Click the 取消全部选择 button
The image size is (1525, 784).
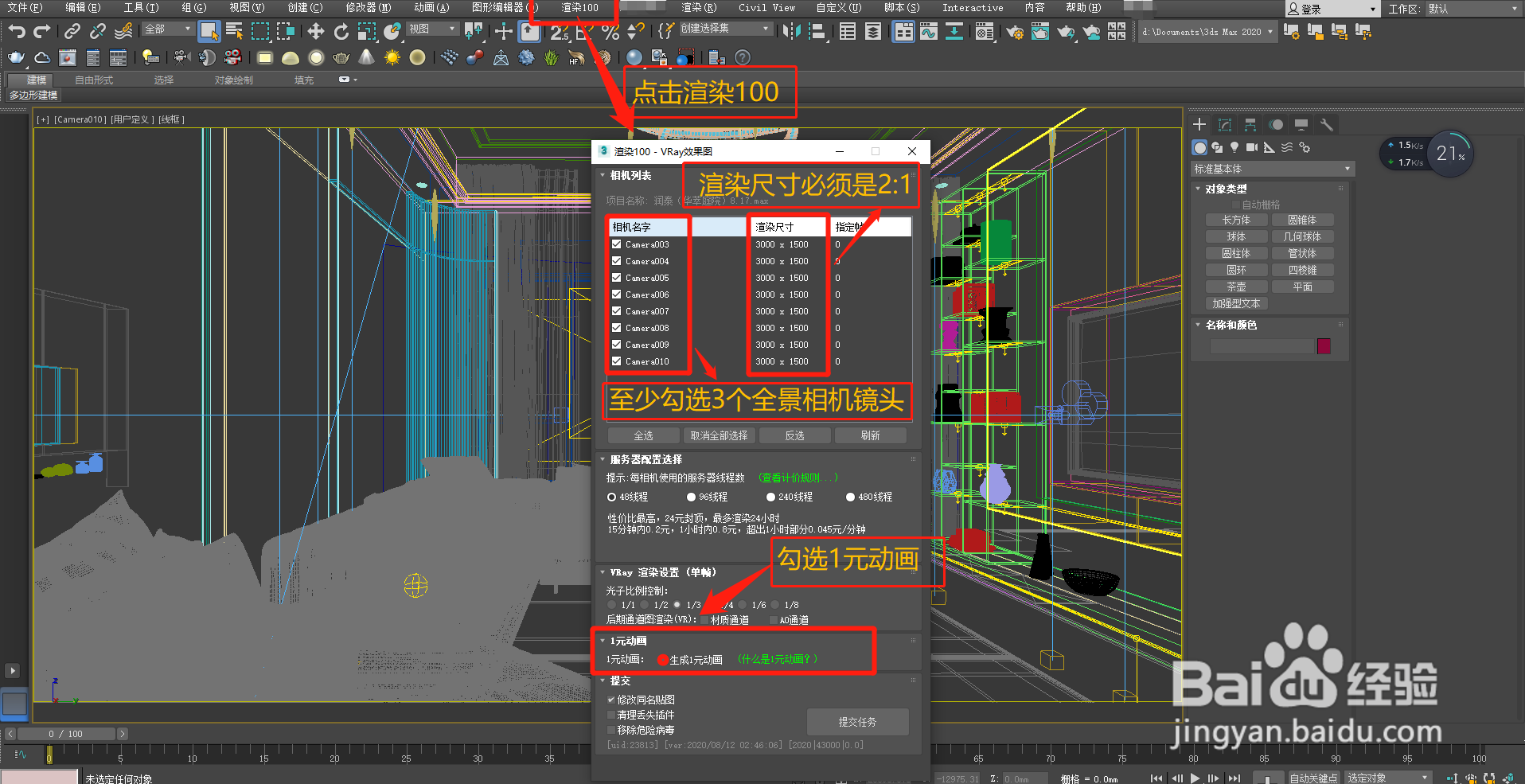pos(720,436)
